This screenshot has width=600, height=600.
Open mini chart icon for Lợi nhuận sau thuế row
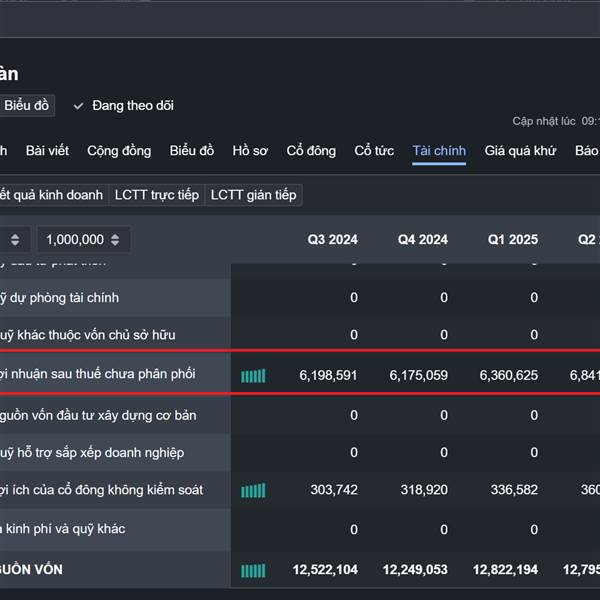point(253,376)
